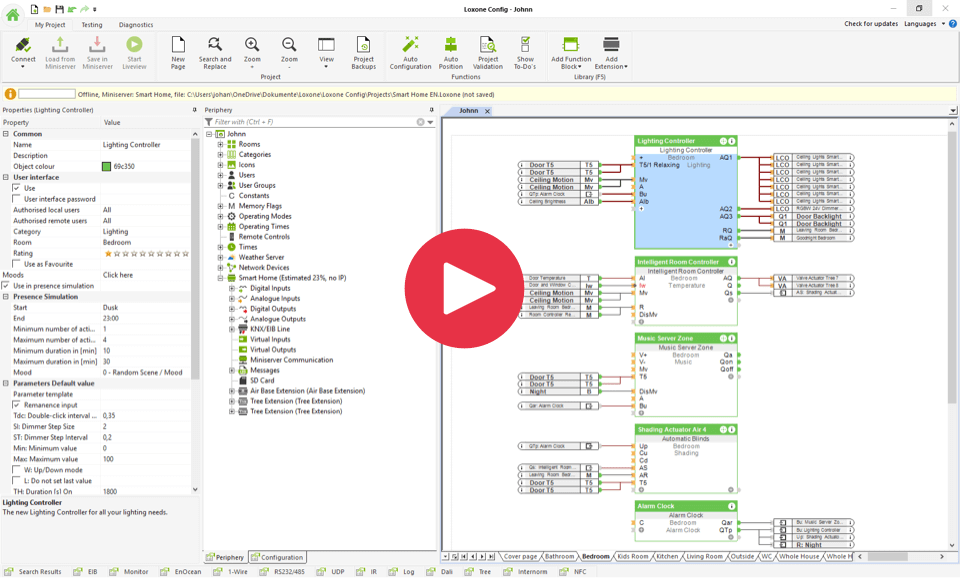
Task: Click Save in Miniserver icon
Action: pos(97,45)
